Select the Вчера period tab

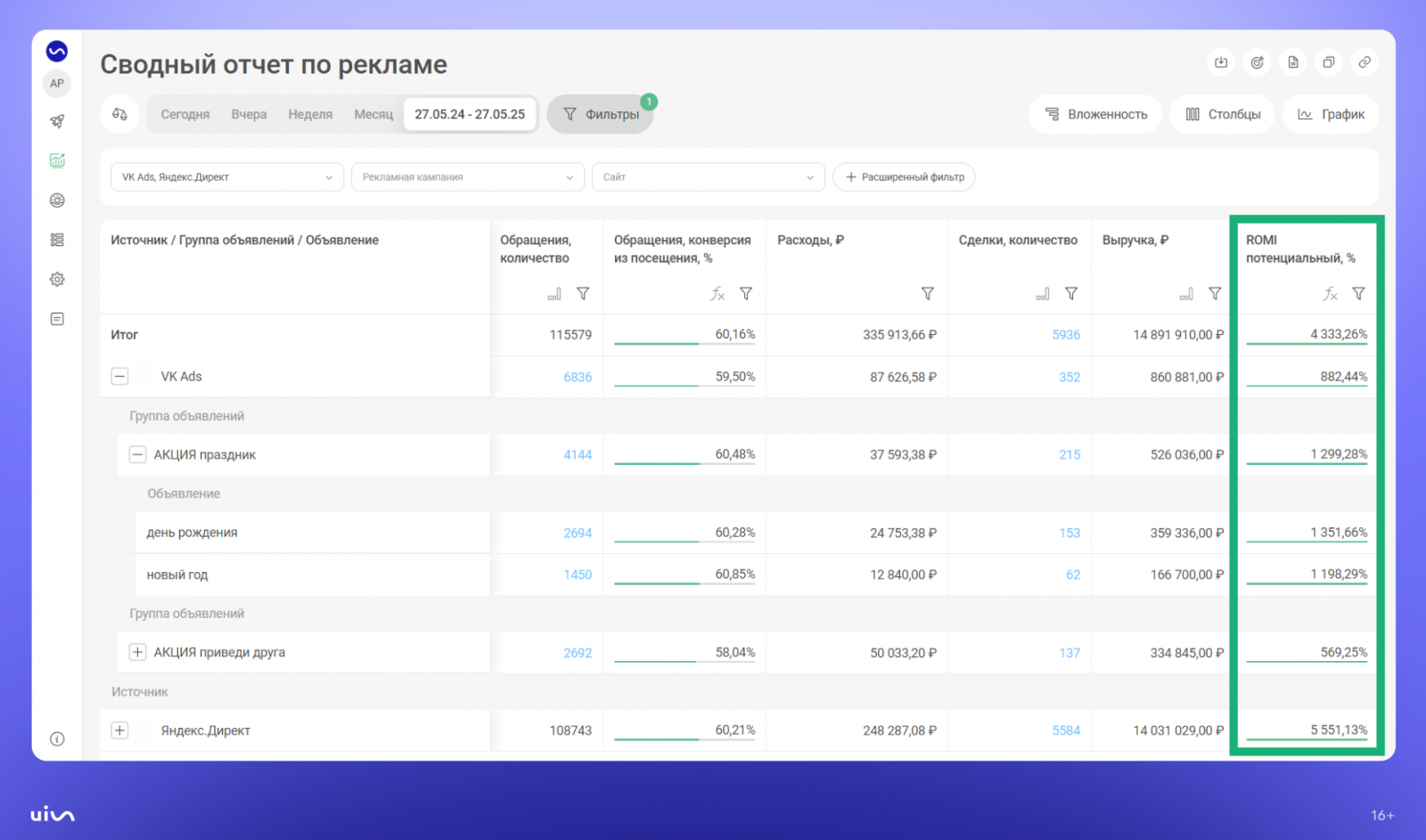(x=249, y=114)
